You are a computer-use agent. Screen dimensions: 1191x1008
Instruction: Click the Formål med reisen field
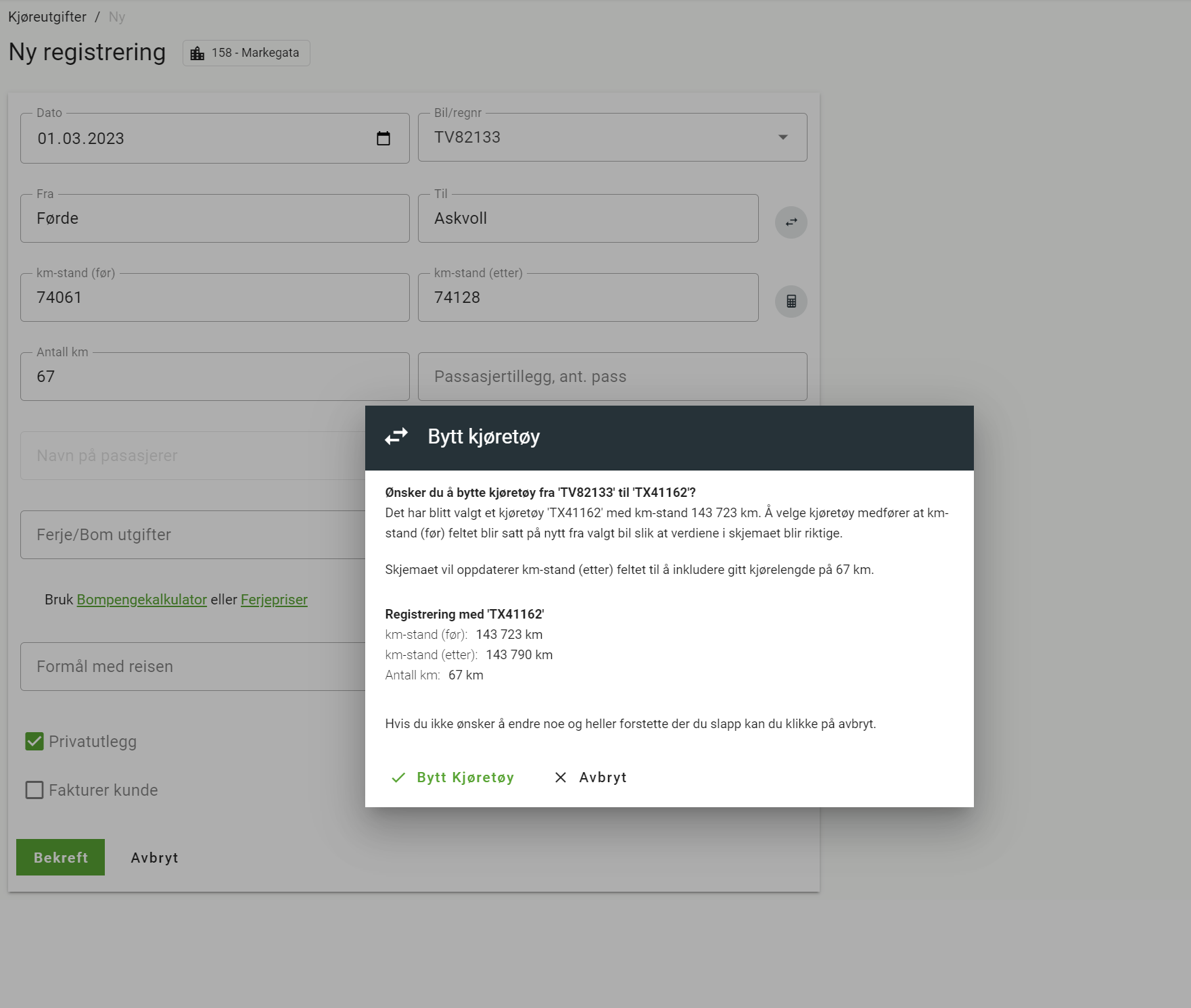(x=193, y=667)
